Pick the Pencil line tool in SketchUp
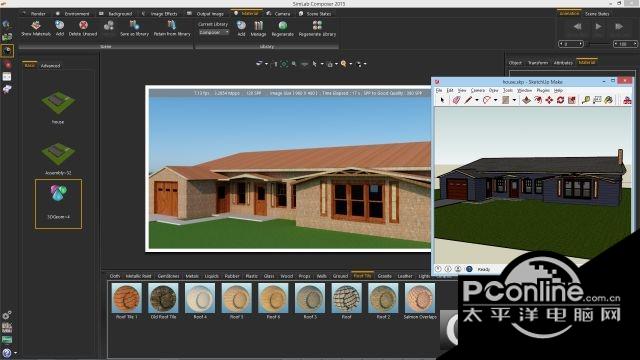This screenshot has width=640, height=360. tap(468, 100)
